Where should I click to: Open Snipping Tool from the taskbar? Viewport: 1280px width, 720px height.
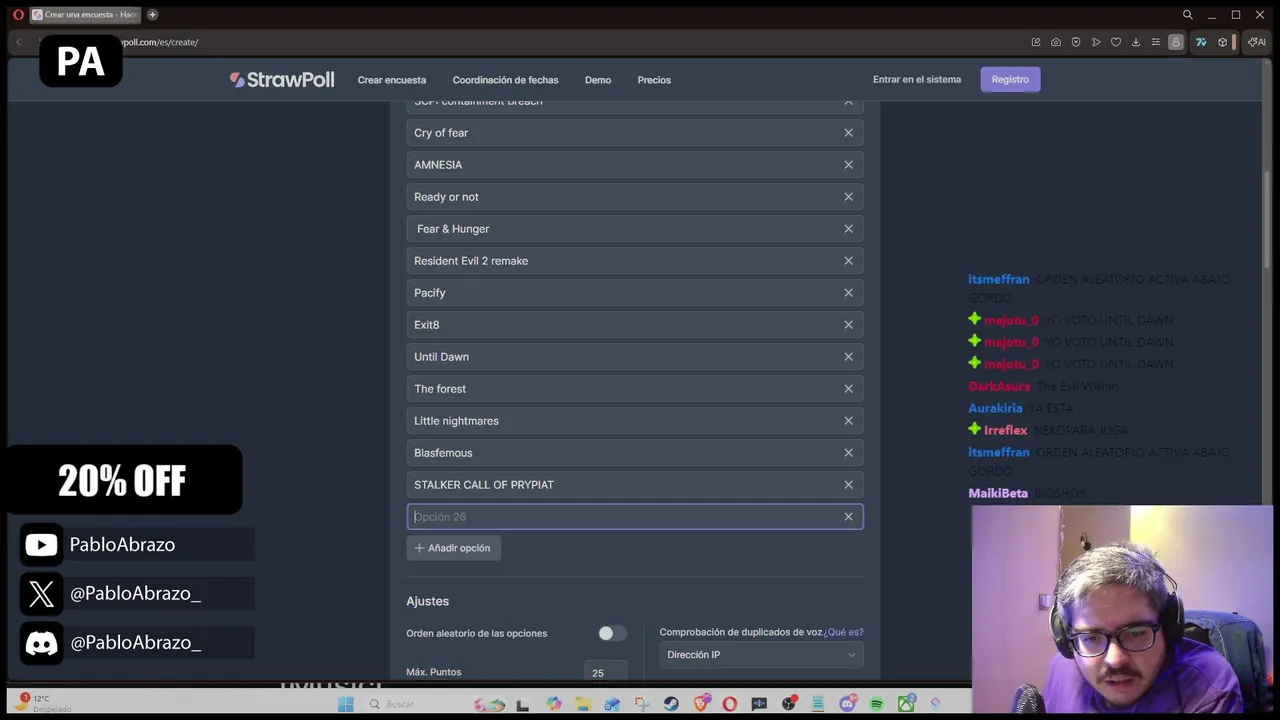tap(642, 704)
